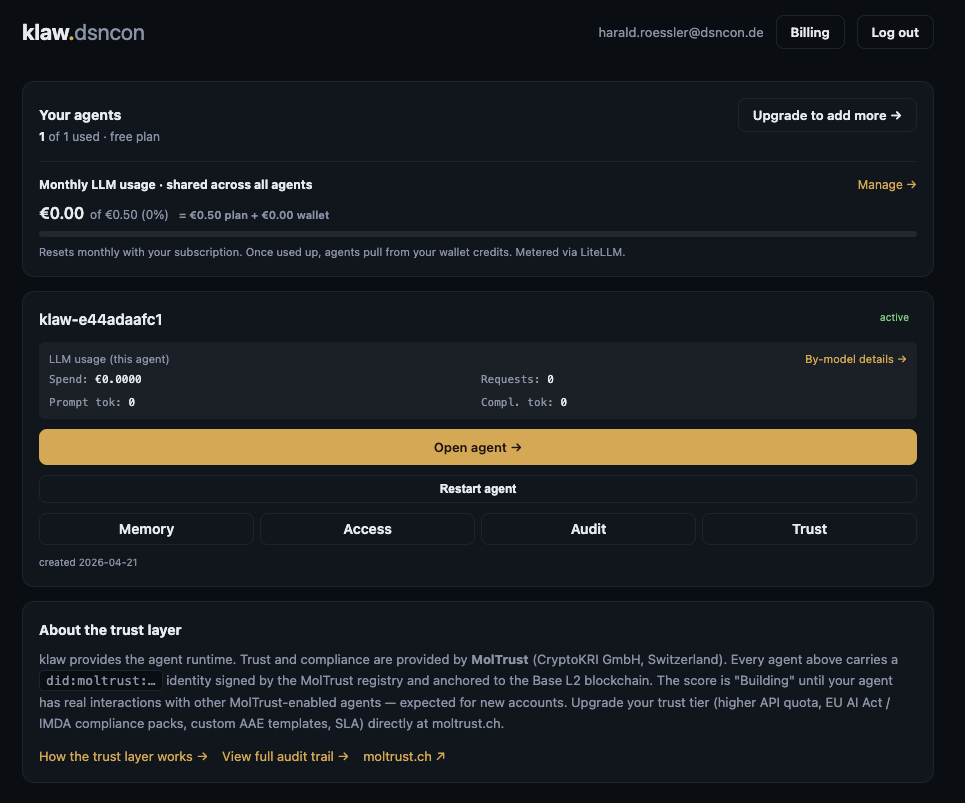Click the Manage arrow icon
The width and height of the screenshot is (965, 803).
911,184
